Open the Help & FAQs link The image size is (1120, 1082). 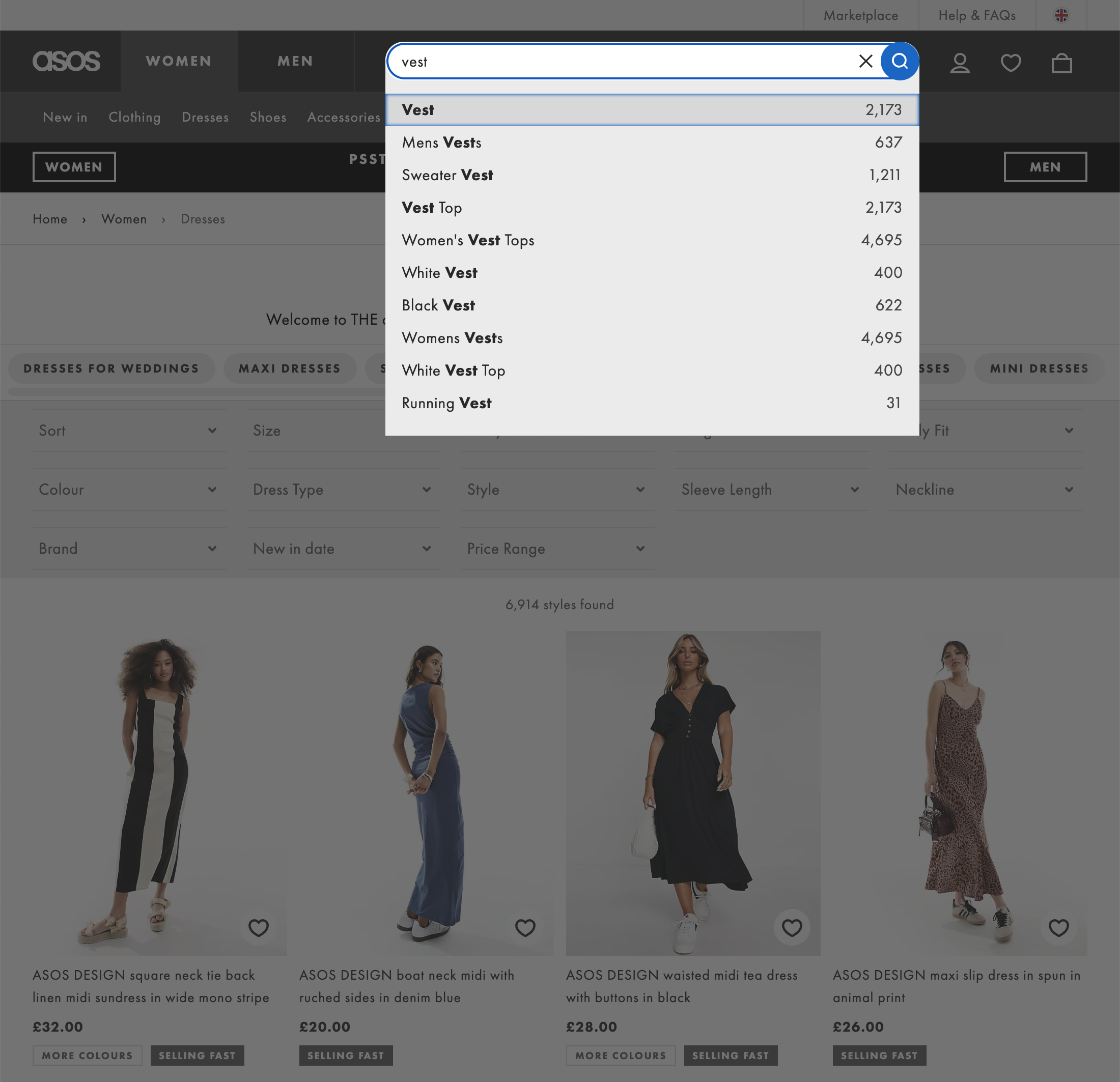(x=976, y=15)
